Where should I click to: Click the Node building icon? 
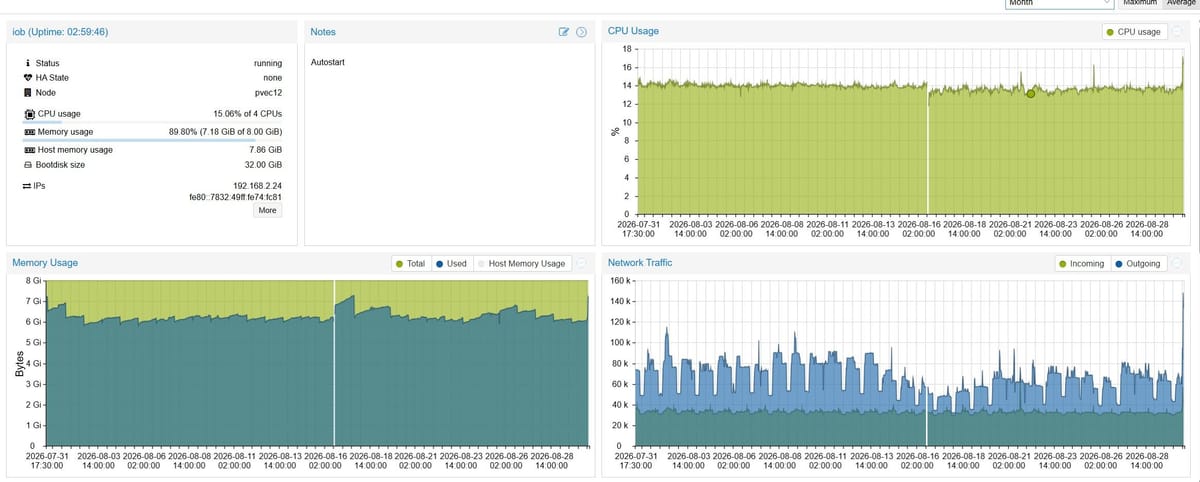[x=28, y=92]
